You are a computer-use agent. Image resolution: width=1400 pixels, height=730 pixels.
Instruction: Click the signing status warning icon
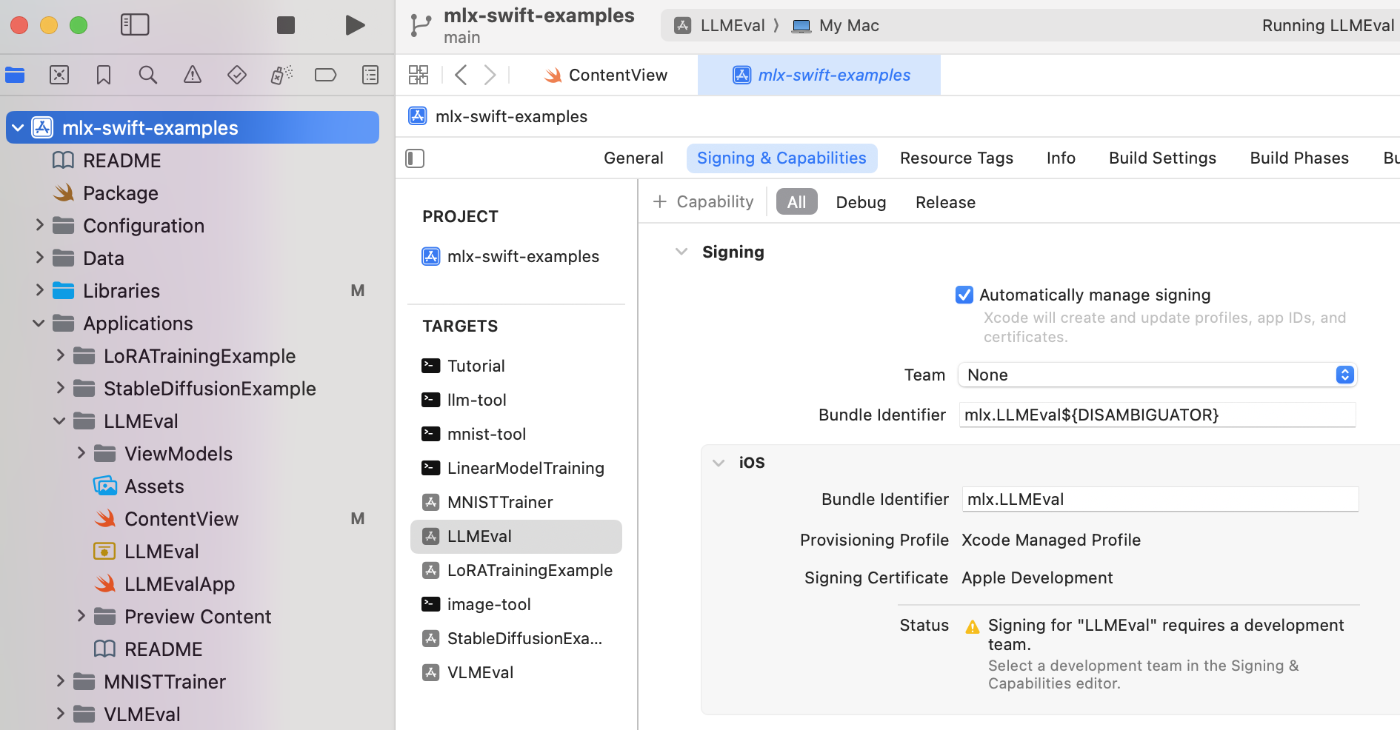(972, 627)
